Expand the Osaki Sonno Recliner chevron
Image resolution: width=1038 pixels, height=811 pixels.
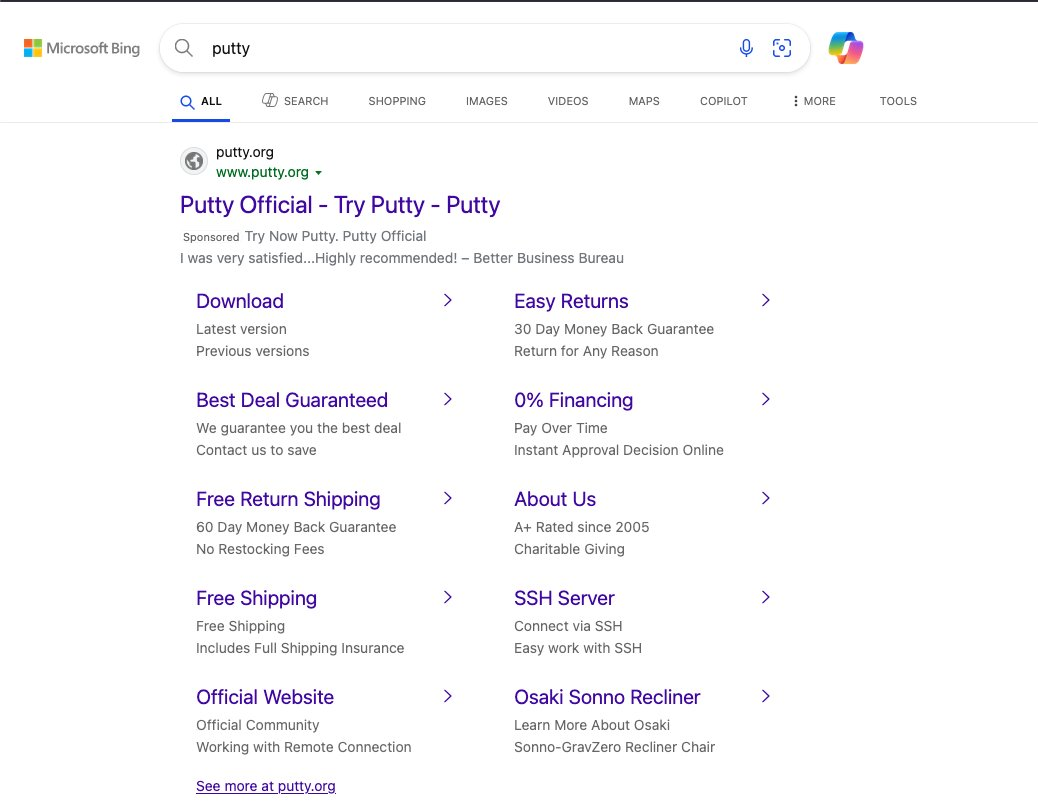[765, 696]
